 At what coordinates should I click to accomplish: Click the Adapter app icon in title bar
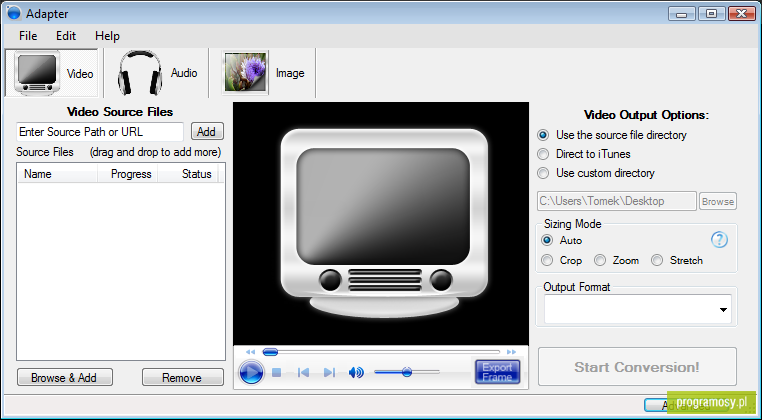tap(14, 13)
